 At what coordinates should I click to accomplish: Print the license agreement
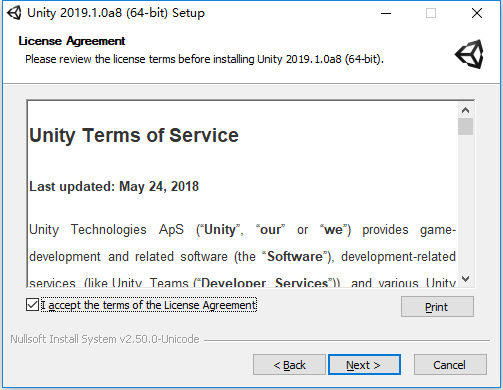pyautogui.click(x=437, y=307)
